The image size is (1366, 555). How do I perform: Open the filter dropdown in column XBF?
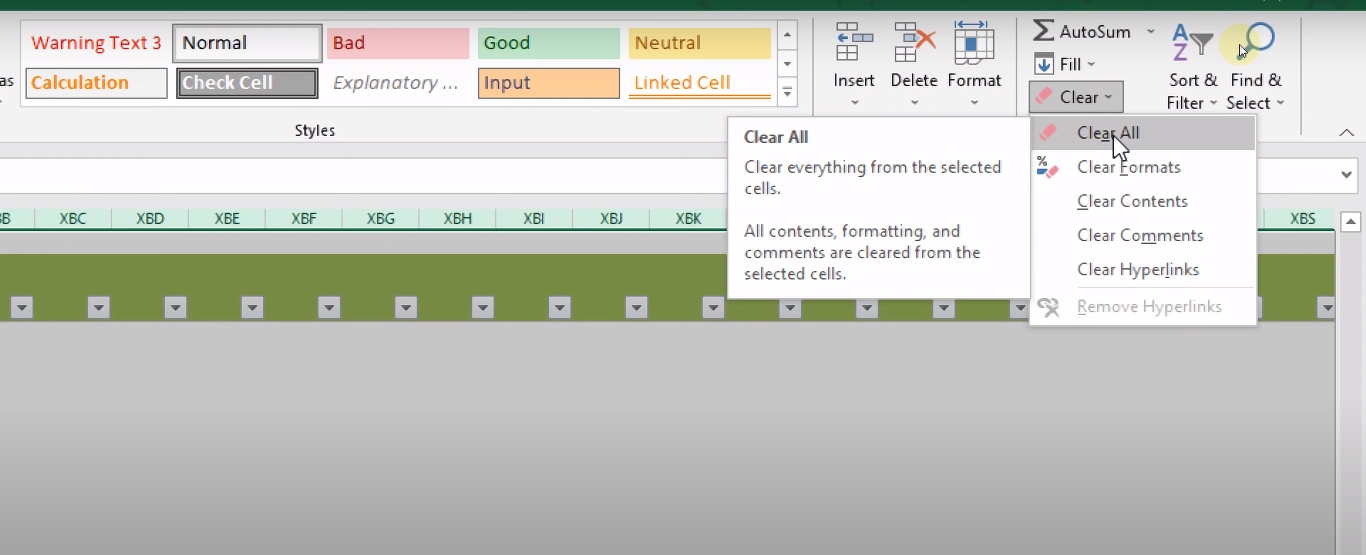(329, 308)
